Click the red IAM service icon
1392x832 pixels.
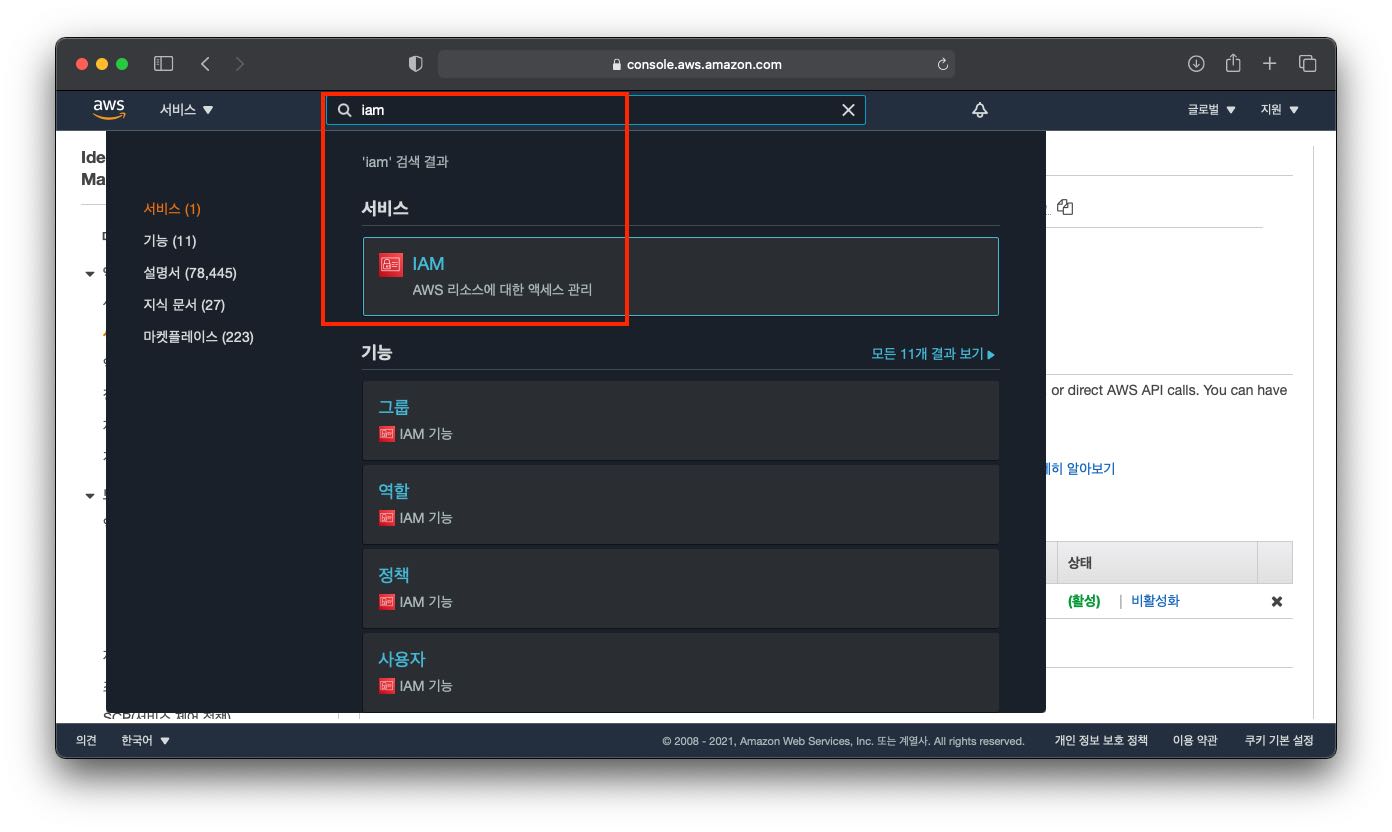tap(391, 264)
